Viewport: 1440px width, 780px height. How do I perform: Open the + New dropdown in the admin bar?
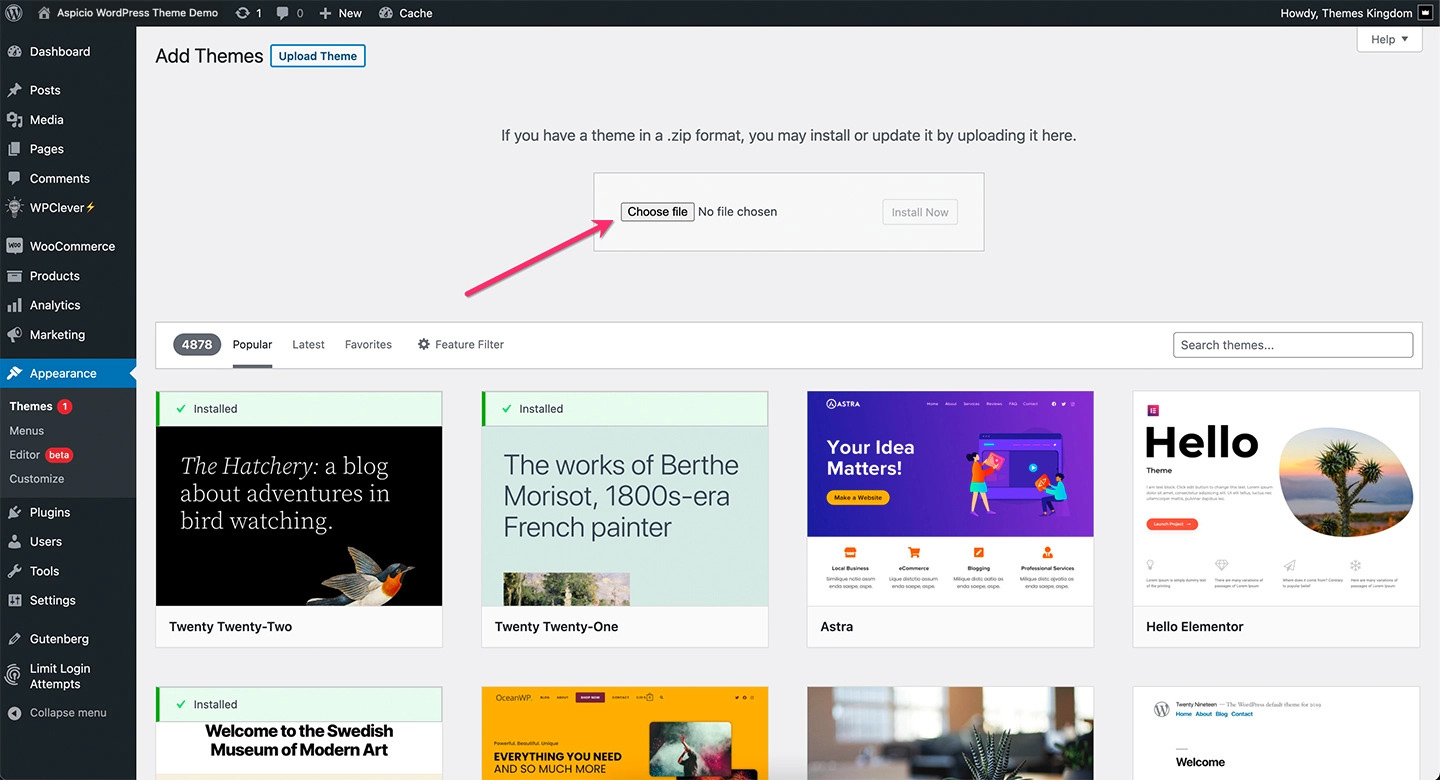coord(339,13)
